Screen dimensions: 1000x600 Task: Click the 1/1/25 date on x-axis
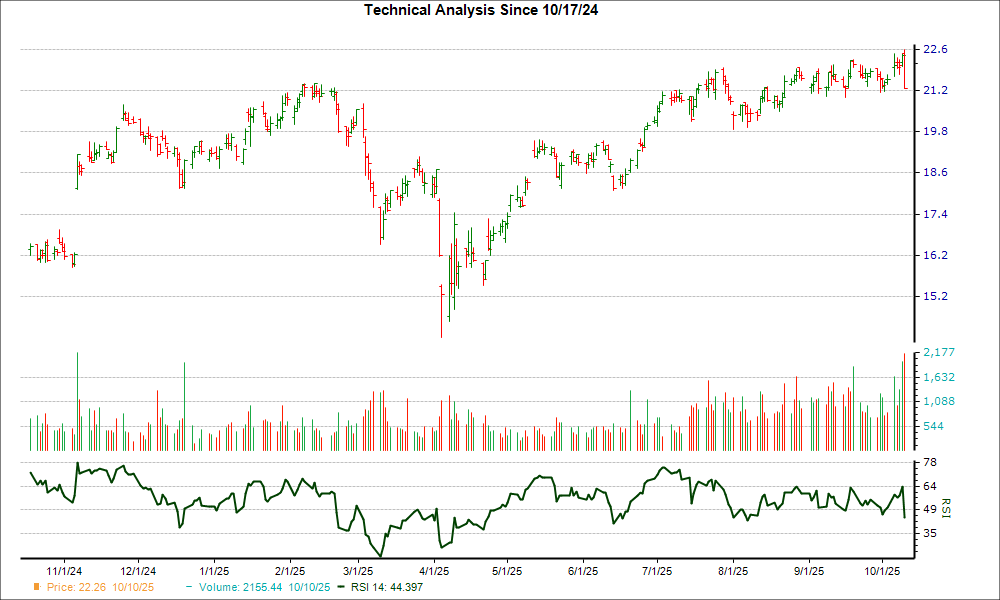click(213, 571)
